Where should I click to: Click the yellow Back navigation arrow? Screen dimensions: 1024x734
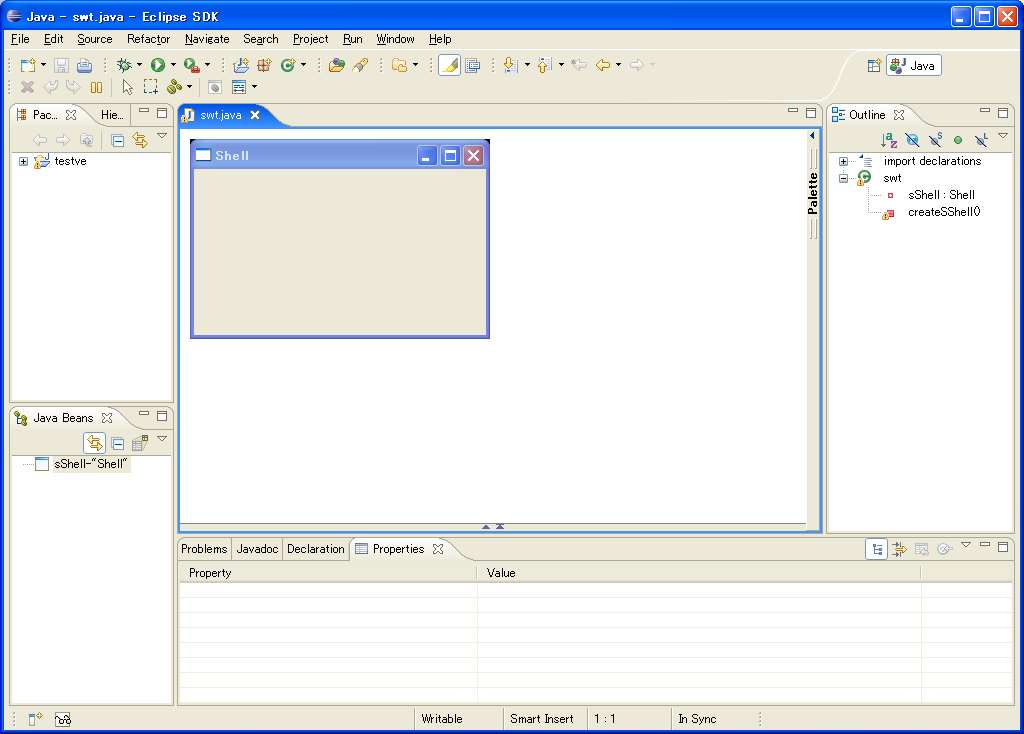point(603,65)
